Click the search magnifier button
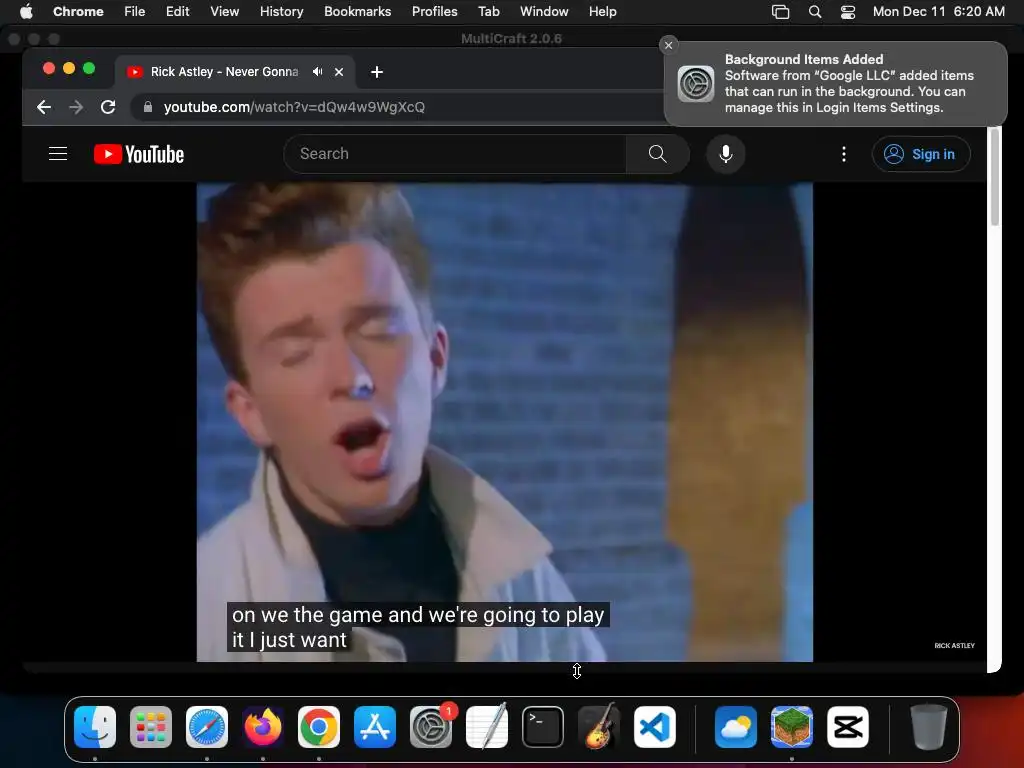 coord(658,154)
